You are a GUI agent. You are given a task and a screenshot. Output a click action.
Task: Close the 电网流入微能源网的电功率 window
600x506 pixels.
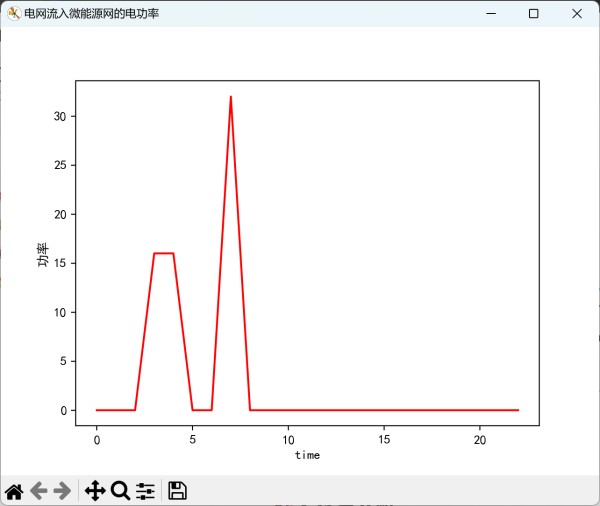click(578, 14)
